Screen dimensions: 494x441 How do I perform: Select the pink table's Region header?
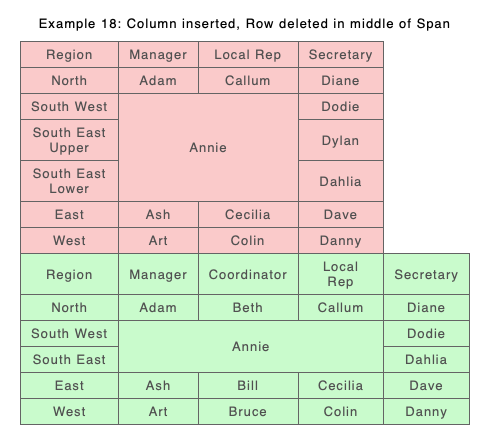coord(69,55)
